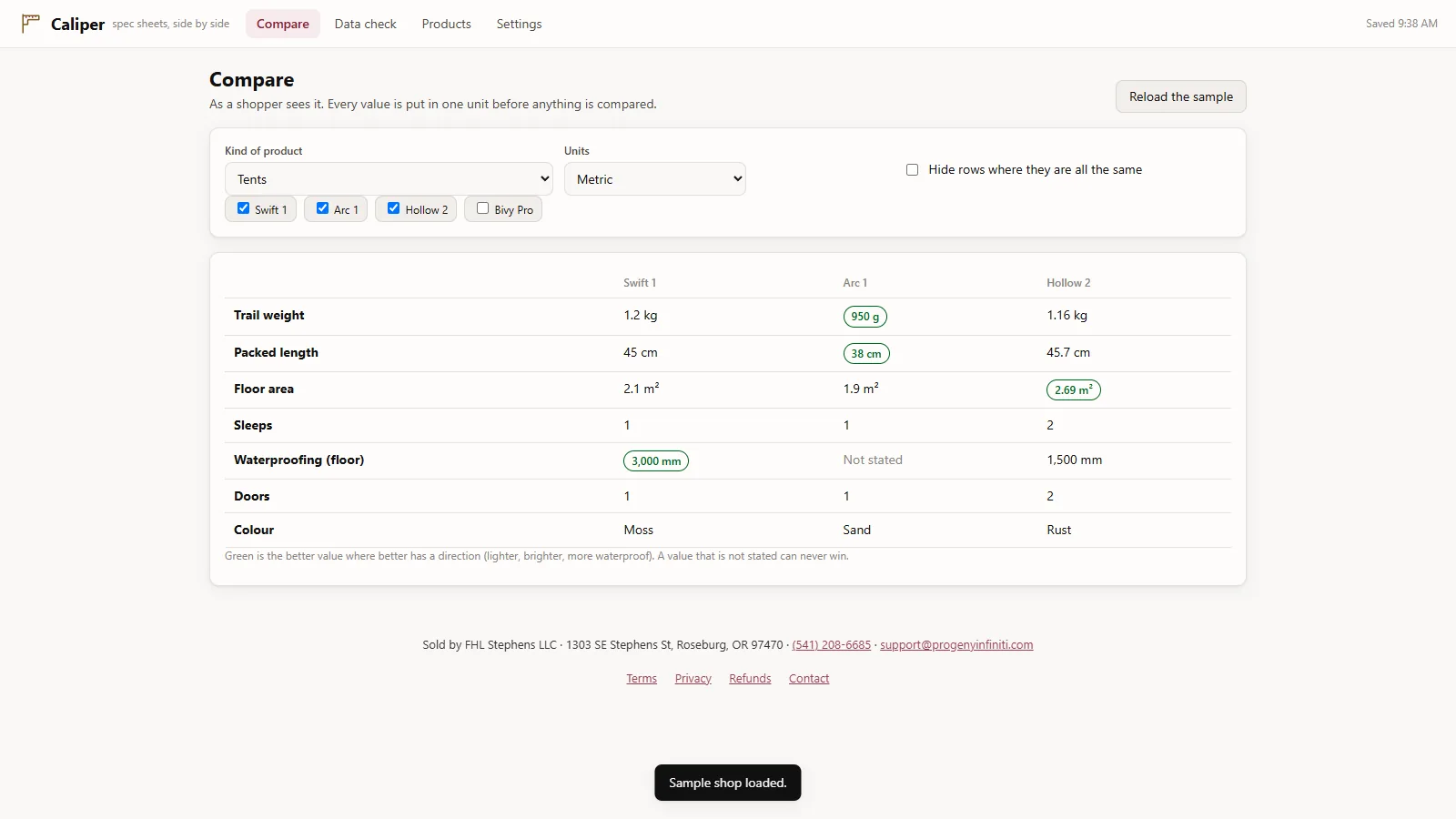Click the Packed length row label
Screen dimensions: 1456x819
tap(276, 353)
